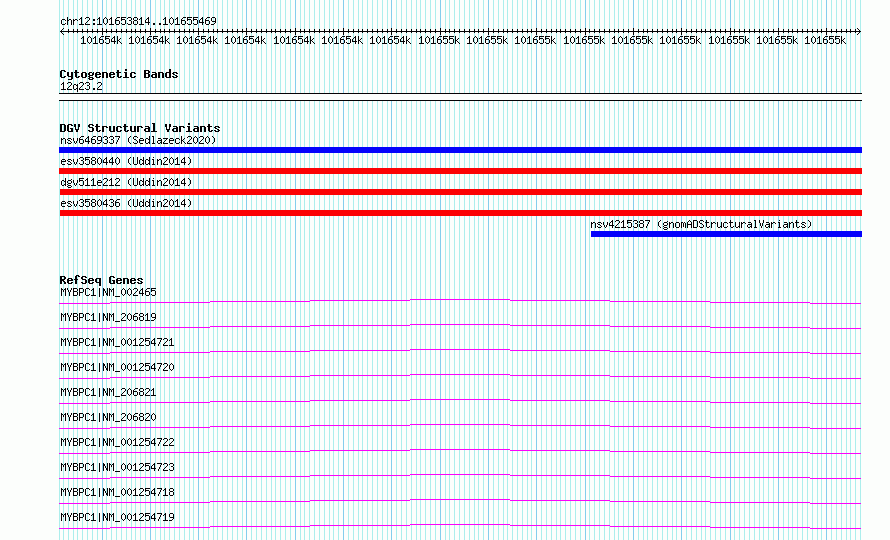Open transcript MYBPC1|NM_001254722
Viewport: 890px width, 540px height.
point(117,442)
